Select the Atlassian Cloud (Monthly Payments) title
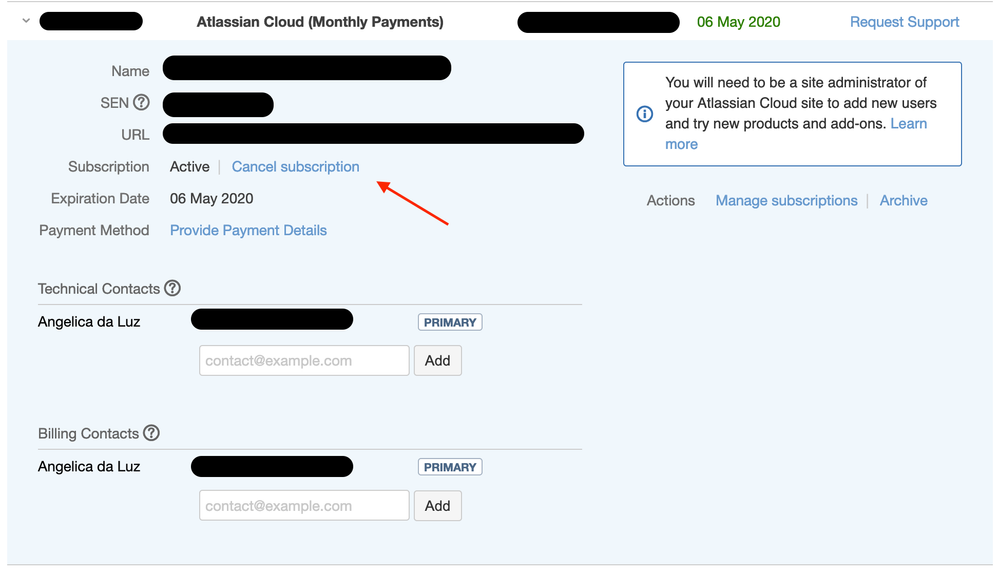The width and height of the screenshot is (998, 570). 320,22
